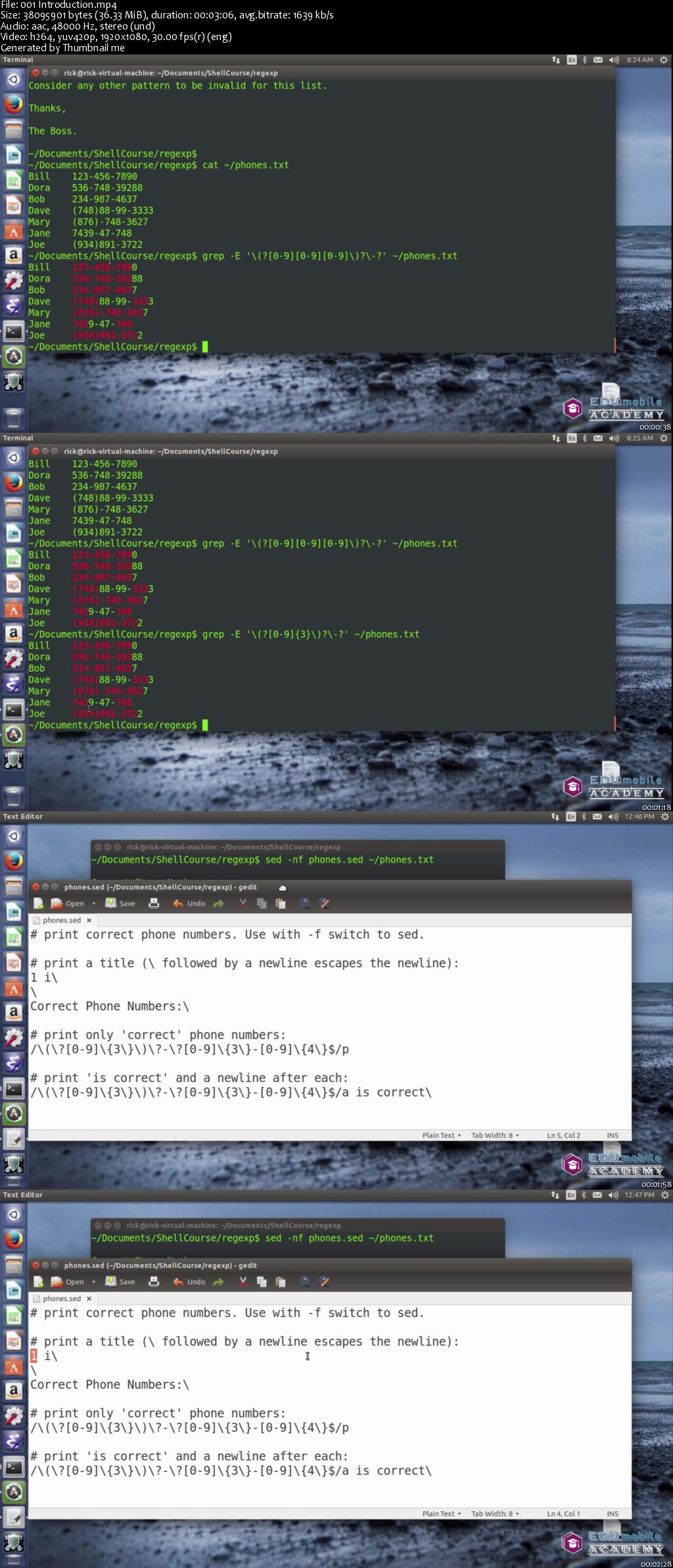This screenshot has height=1568, width=673.
Task: Click Print icon in 12:47 PM gedit toolbar
Action: 154,1282
